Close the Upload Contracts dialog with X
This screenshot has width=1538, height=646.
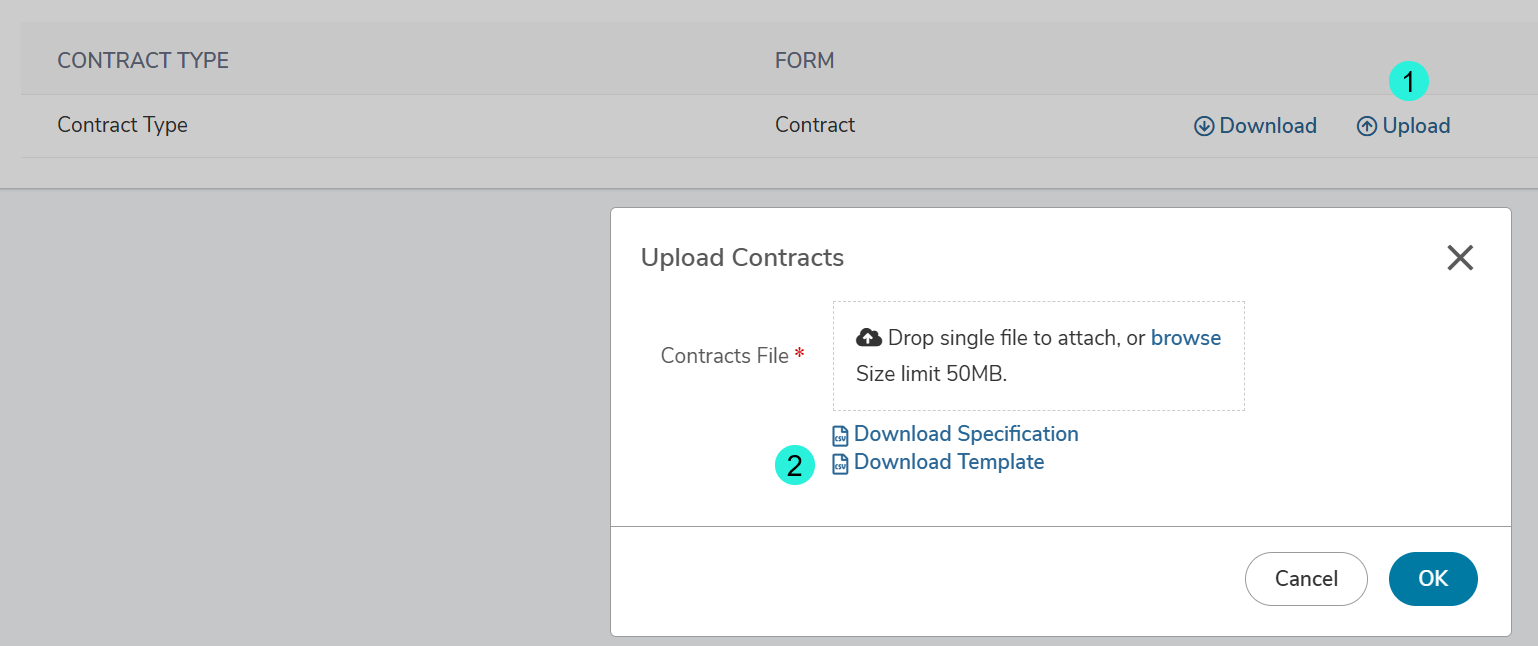tap(1460, 258)
